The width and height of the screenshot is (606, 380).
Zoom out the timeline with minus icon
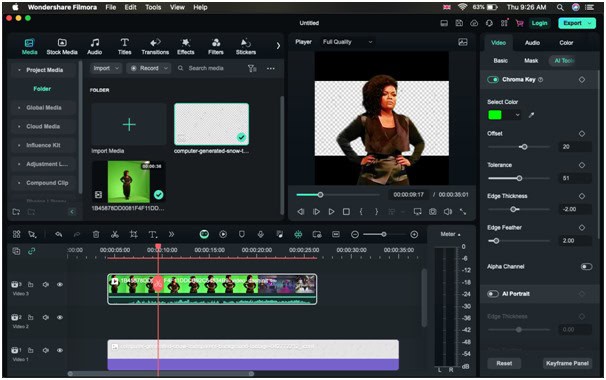(355, 234)
